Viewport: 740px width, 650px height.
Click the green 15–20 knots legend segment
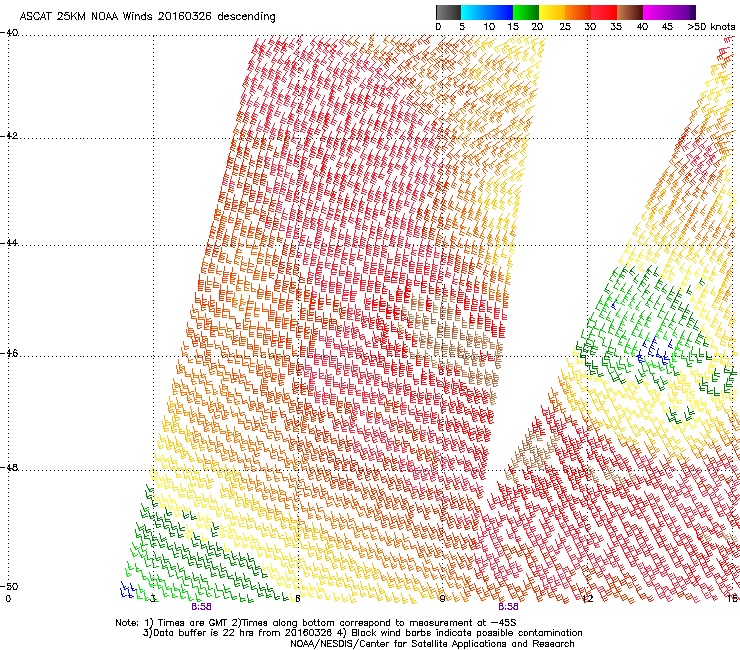pos(526,12)
